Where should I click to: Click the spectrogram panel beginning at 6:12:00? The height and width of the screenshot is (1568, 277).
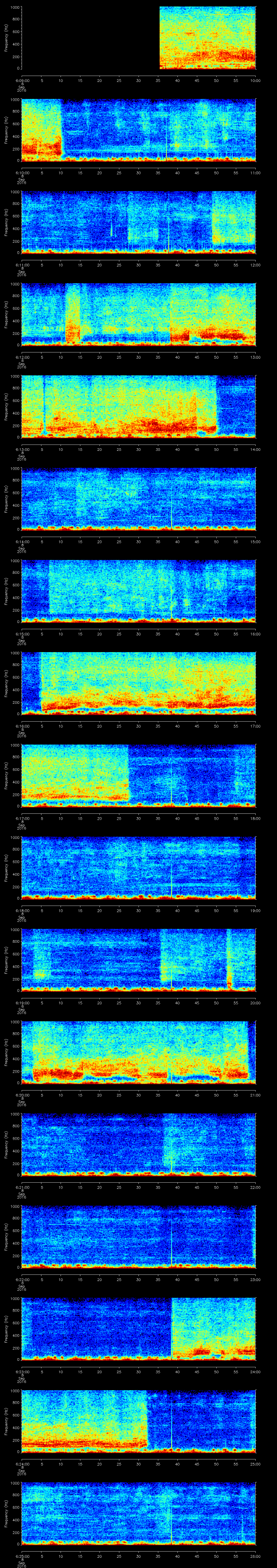[139, 315]
